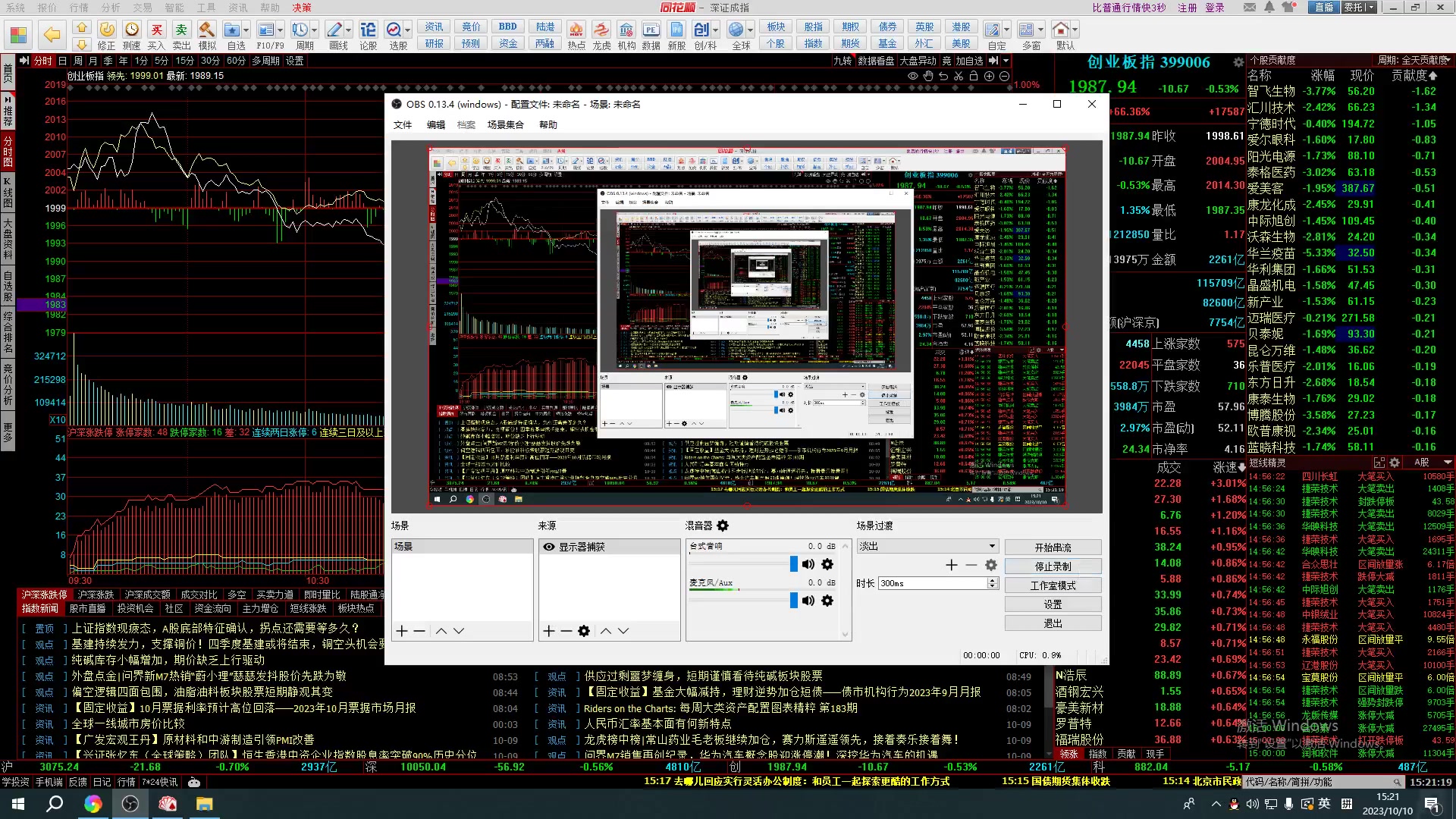The image size is (1456, 819).
Task: Click 工作室模式 button in OBS
Action: coord(1053,585)
